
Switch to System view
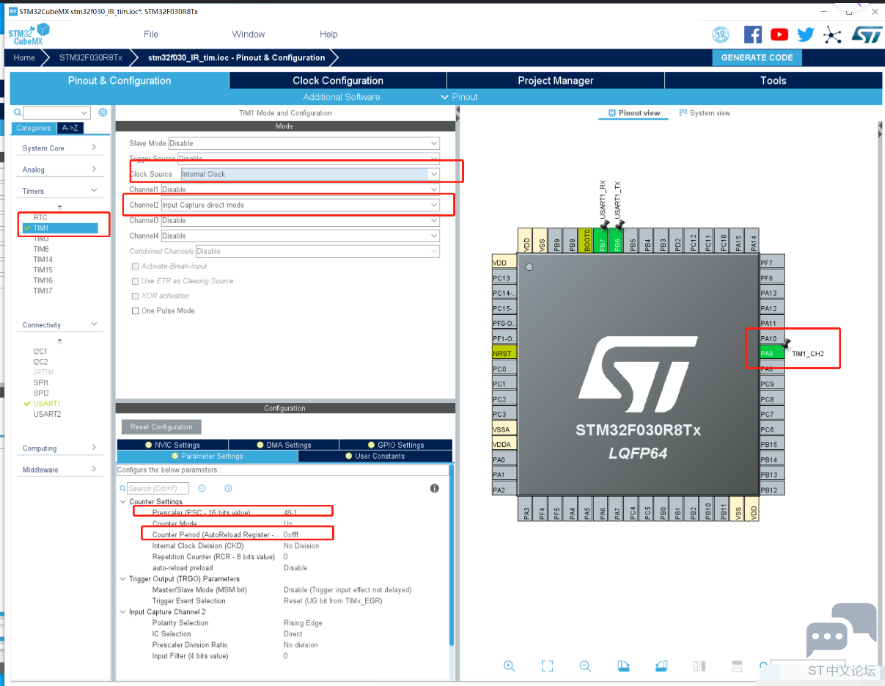pyautogui.click(x=704, y=113)
